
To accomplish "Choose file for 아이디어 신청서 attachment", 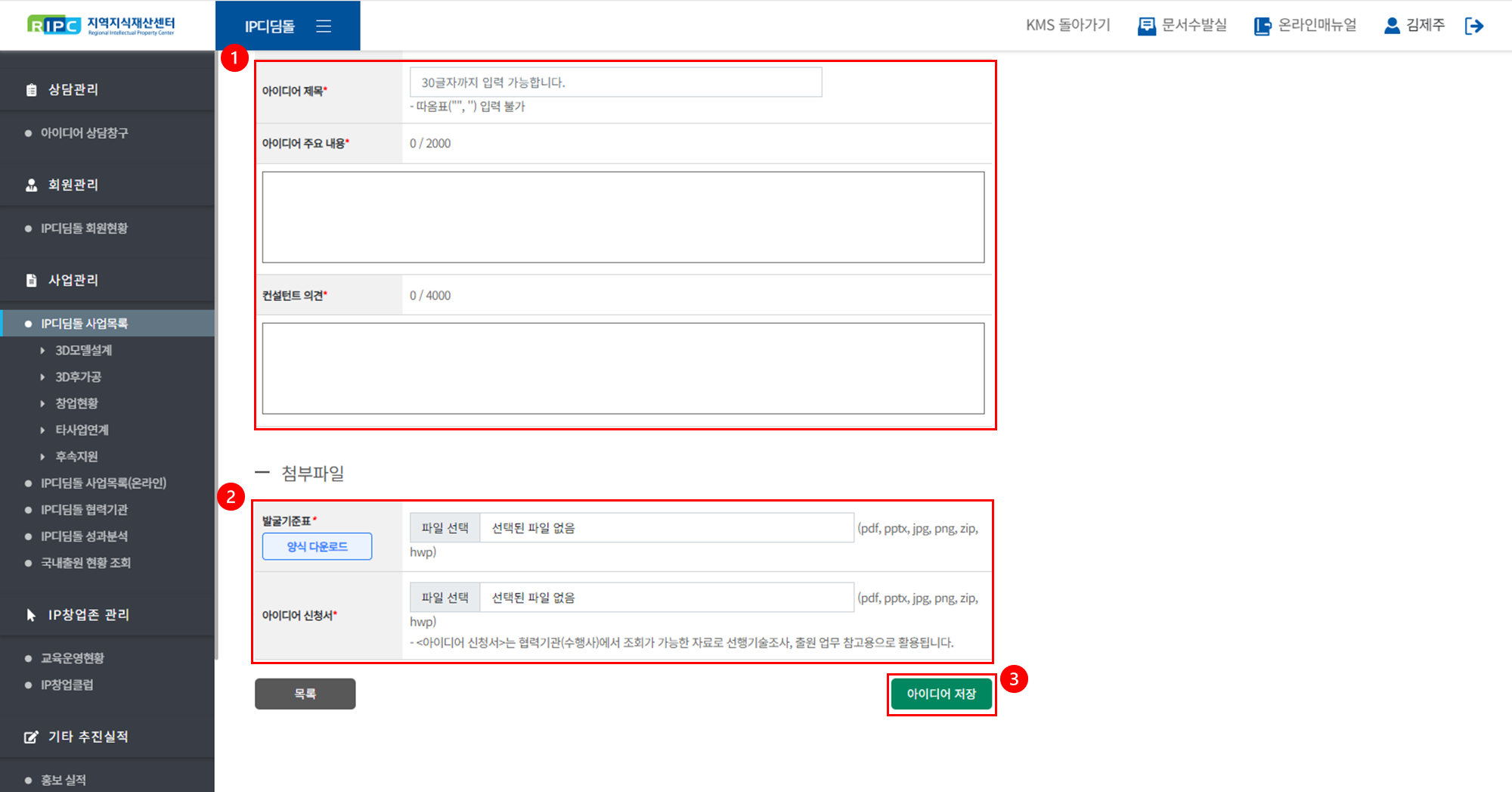I will (x=445, y=598).
